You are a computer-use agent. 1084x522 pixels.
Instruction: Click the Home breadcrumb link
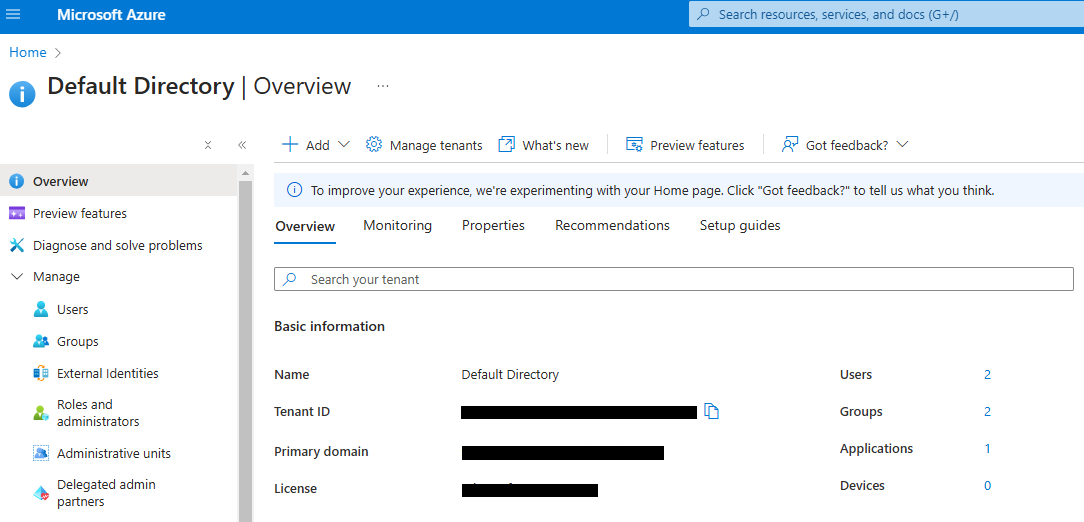[28, 52]
